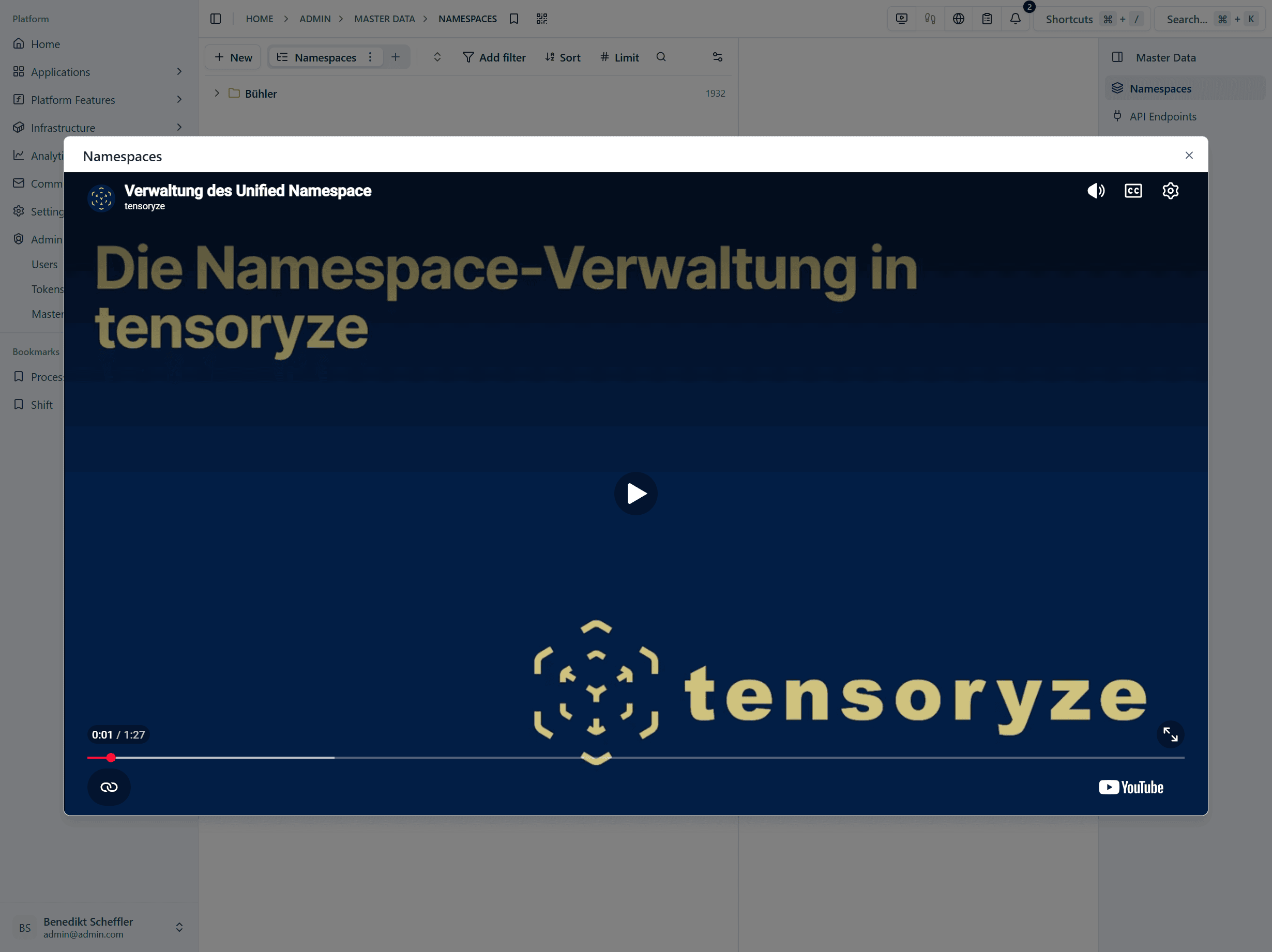
Task: Go to ADMIN breadcrumb
Action: [315, 19]
